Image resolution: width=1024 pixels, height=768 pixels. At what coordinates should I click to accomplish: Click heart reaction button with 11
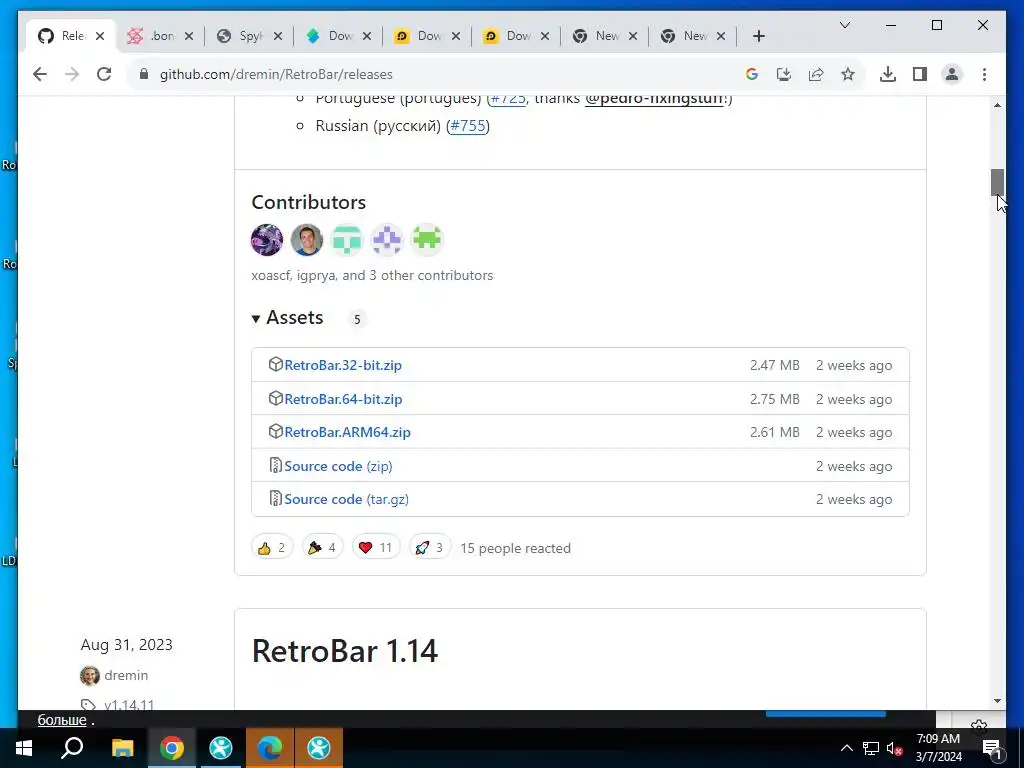click(x=376, y=548)
